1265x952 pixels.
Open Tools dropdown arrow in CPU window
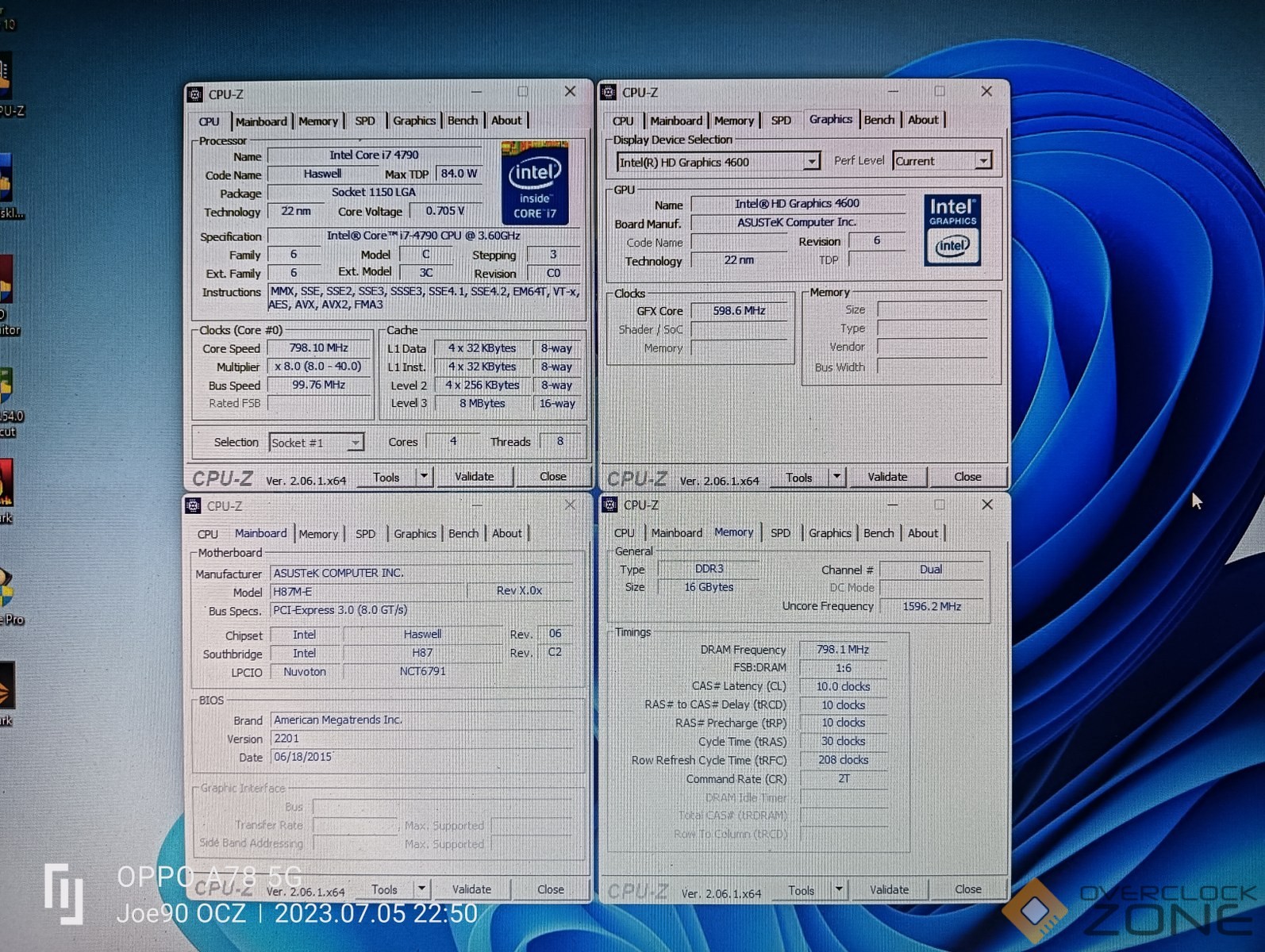pos(425,477)
